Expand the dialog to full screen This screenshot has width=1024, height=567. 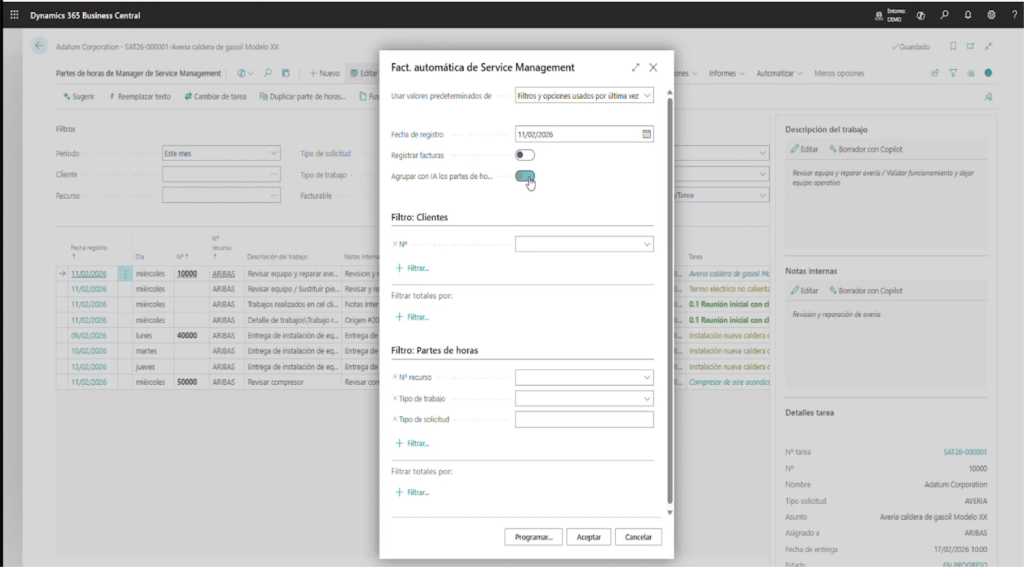[x=635, y=67]
